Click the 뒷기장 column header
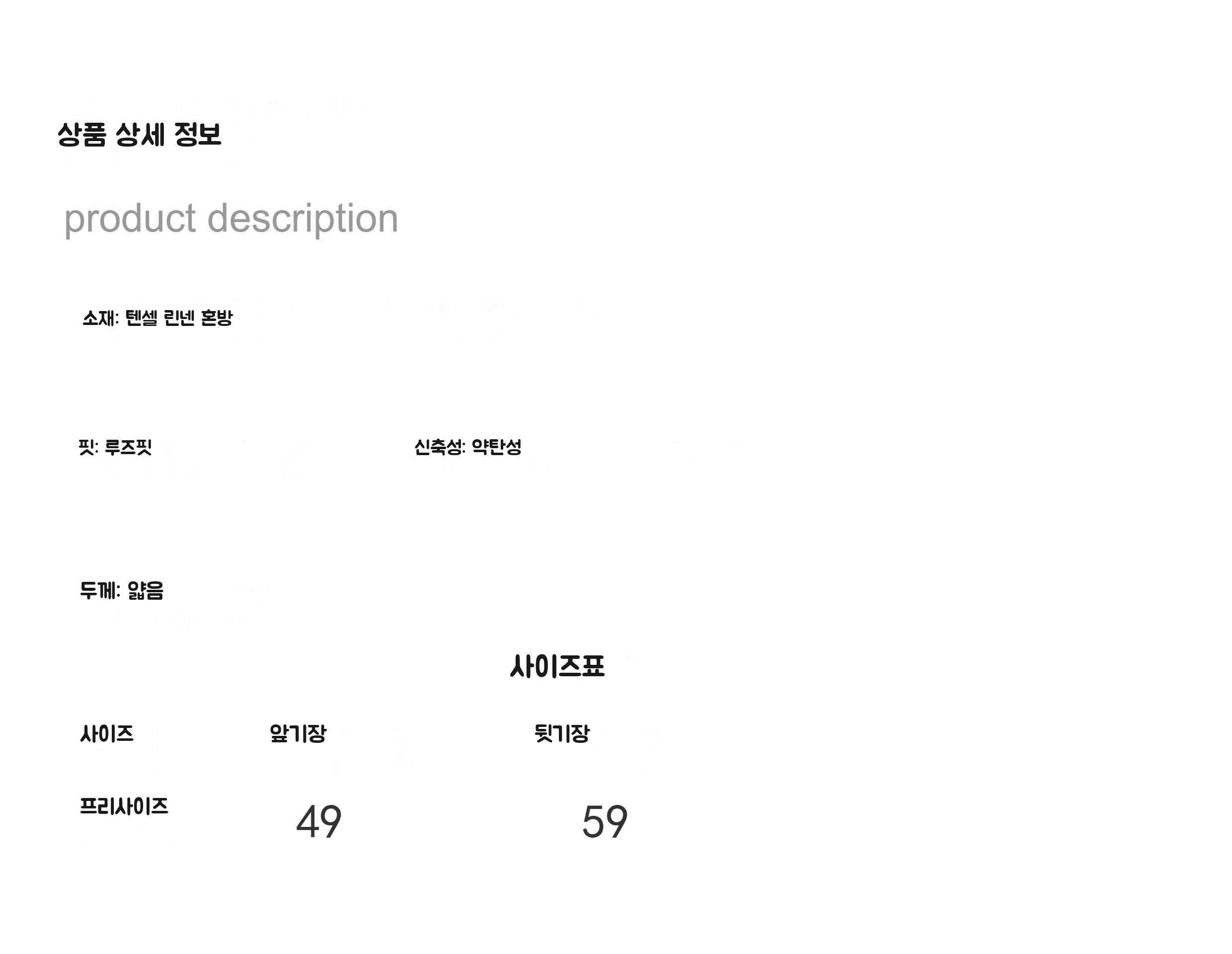 pos(562,733)
